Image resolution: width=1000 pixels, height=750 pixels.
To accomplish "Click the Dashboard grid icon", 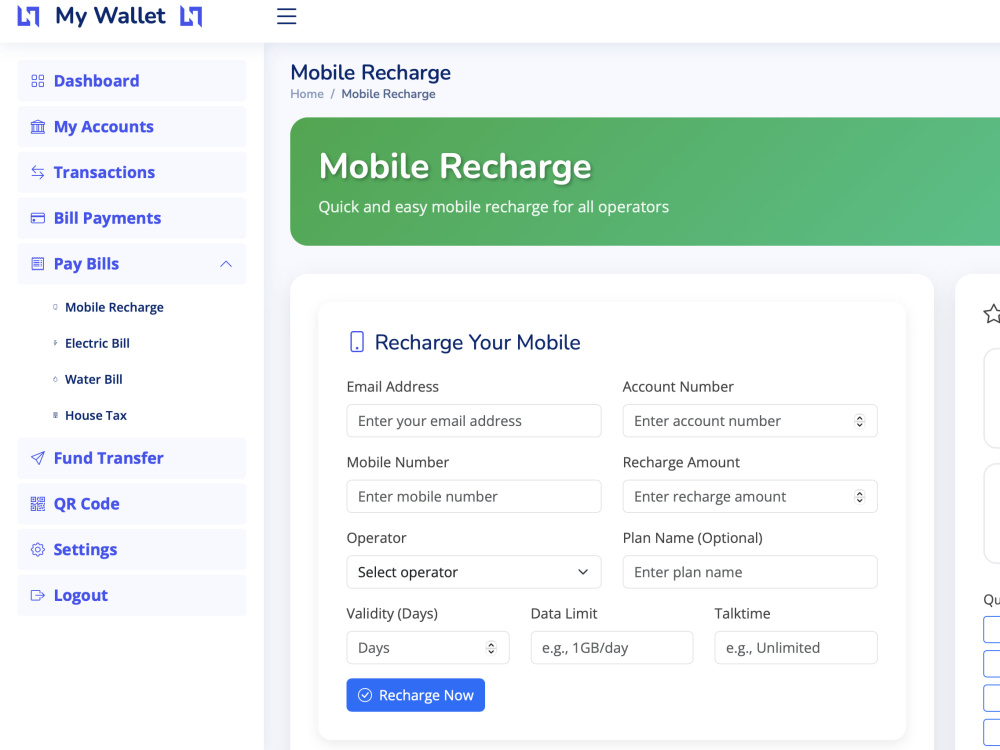I will coord(38,81).
